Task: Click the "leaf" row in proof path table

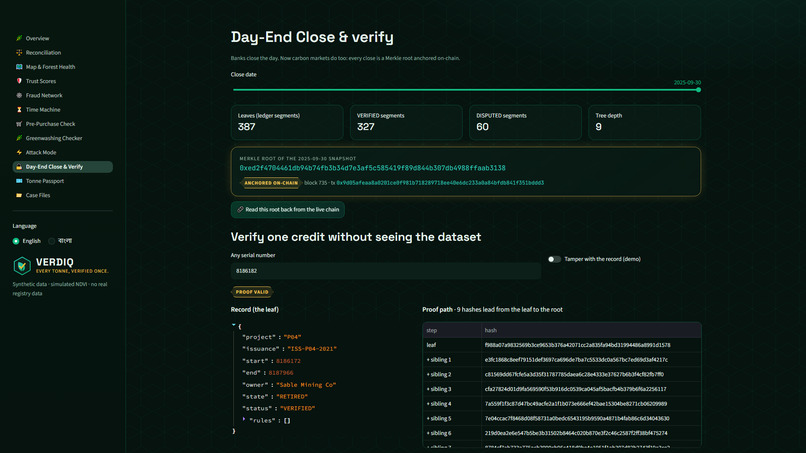Action: coord(562,345)
